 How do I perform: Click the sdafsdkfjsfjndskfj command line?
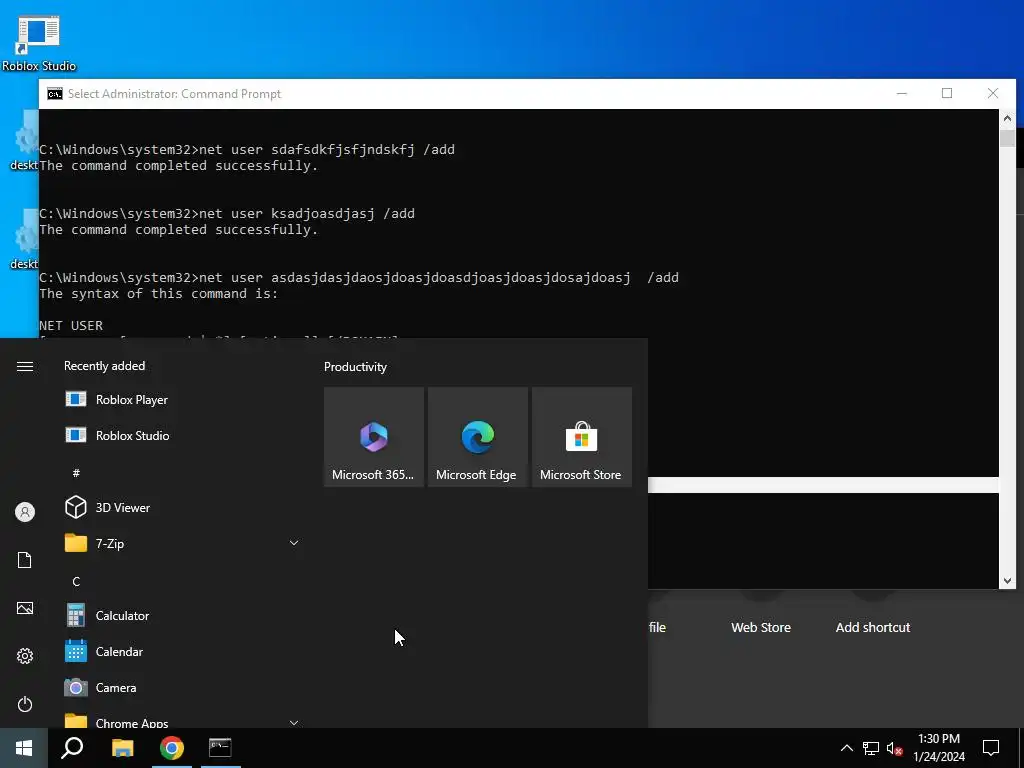[x=247, y=150]
